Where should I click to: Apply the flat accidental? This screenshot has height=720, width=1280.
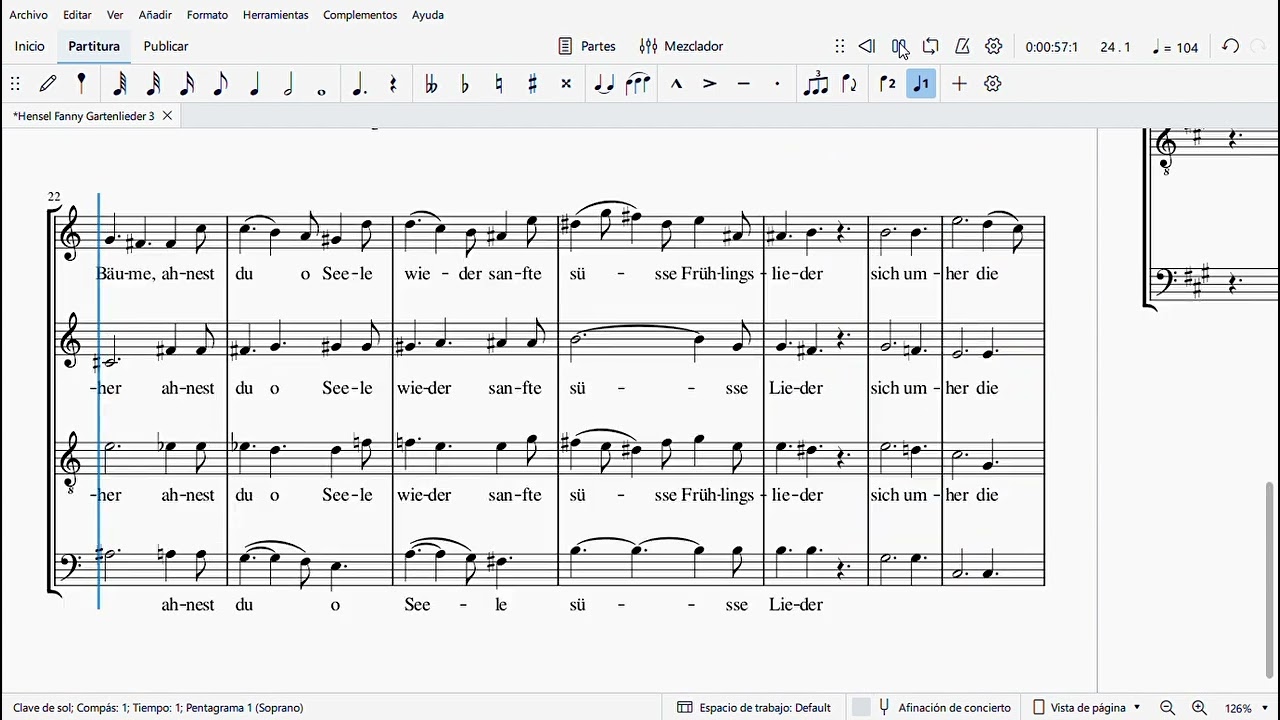coord(464,84)
